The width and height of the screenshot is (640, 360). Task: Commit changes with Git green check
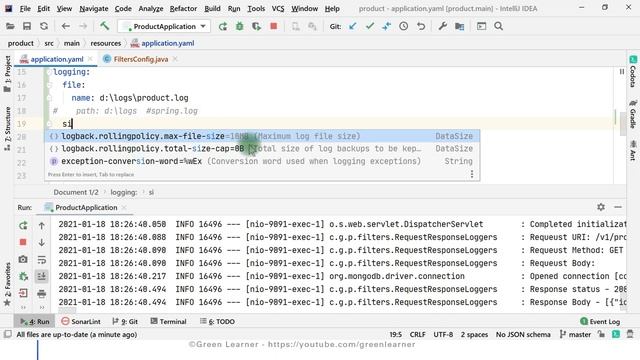370,27
